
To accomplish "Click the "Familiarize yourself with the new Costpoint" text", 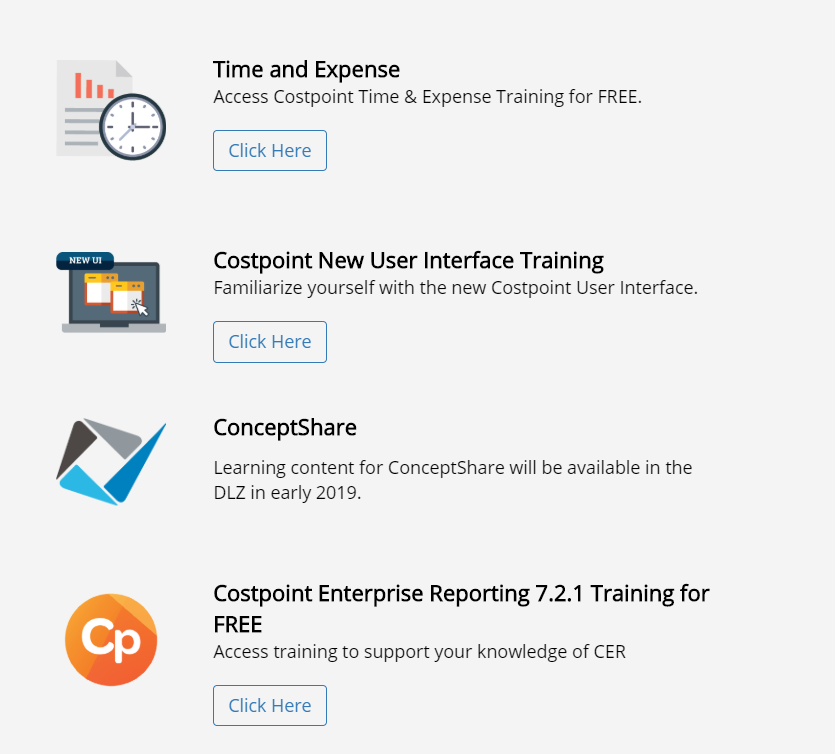I will tap(455, 287).
